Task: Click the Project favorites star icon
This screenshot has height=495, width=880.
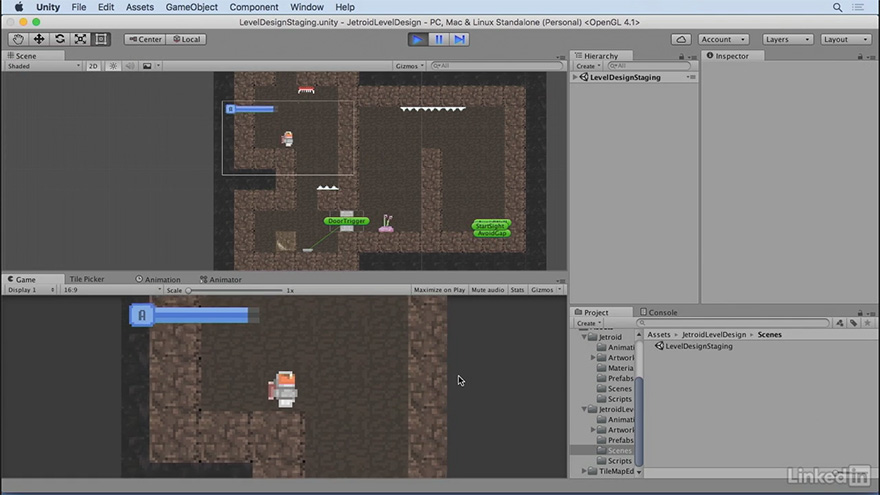Action: click(x=867, y=323)
